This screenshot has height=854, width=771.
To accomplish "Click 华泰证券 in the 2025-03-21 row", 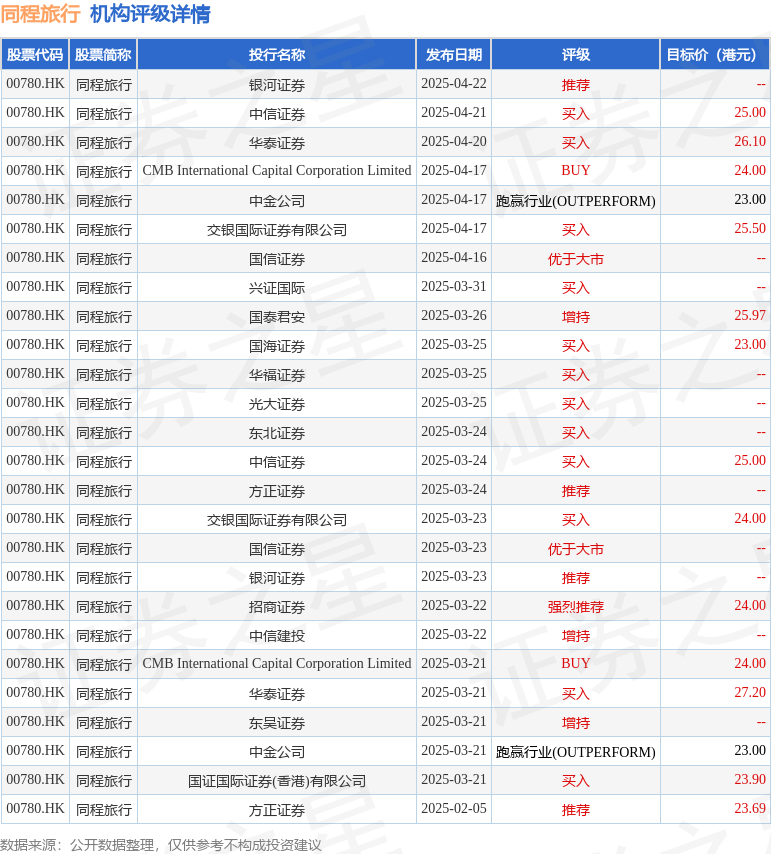I will pyautogui.click(x=277, y=694).
